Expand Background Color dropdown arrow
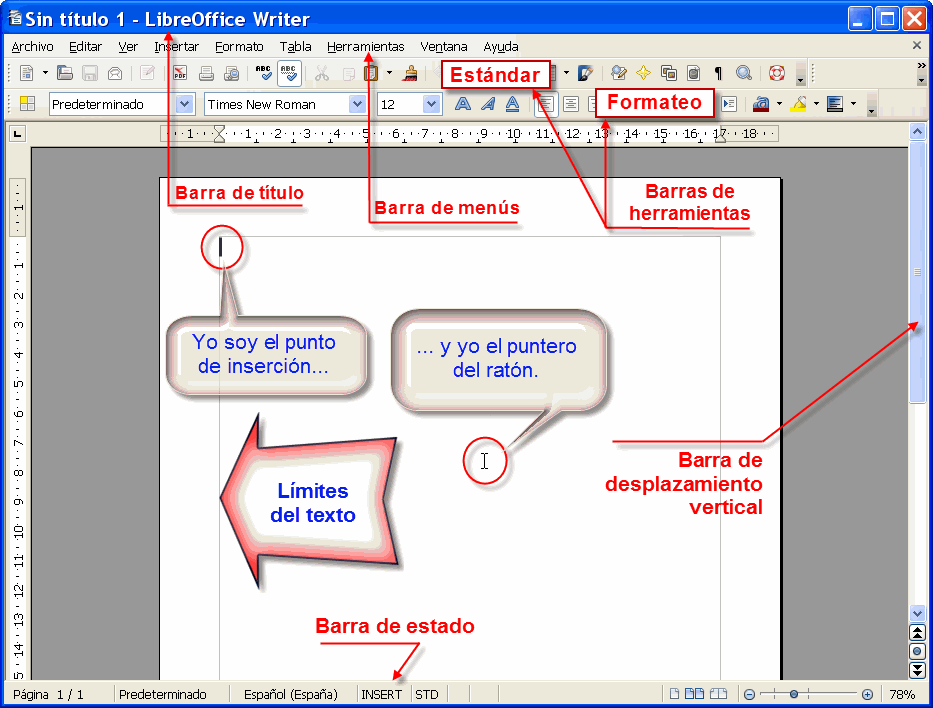933x708 pixels. (853, 104)
